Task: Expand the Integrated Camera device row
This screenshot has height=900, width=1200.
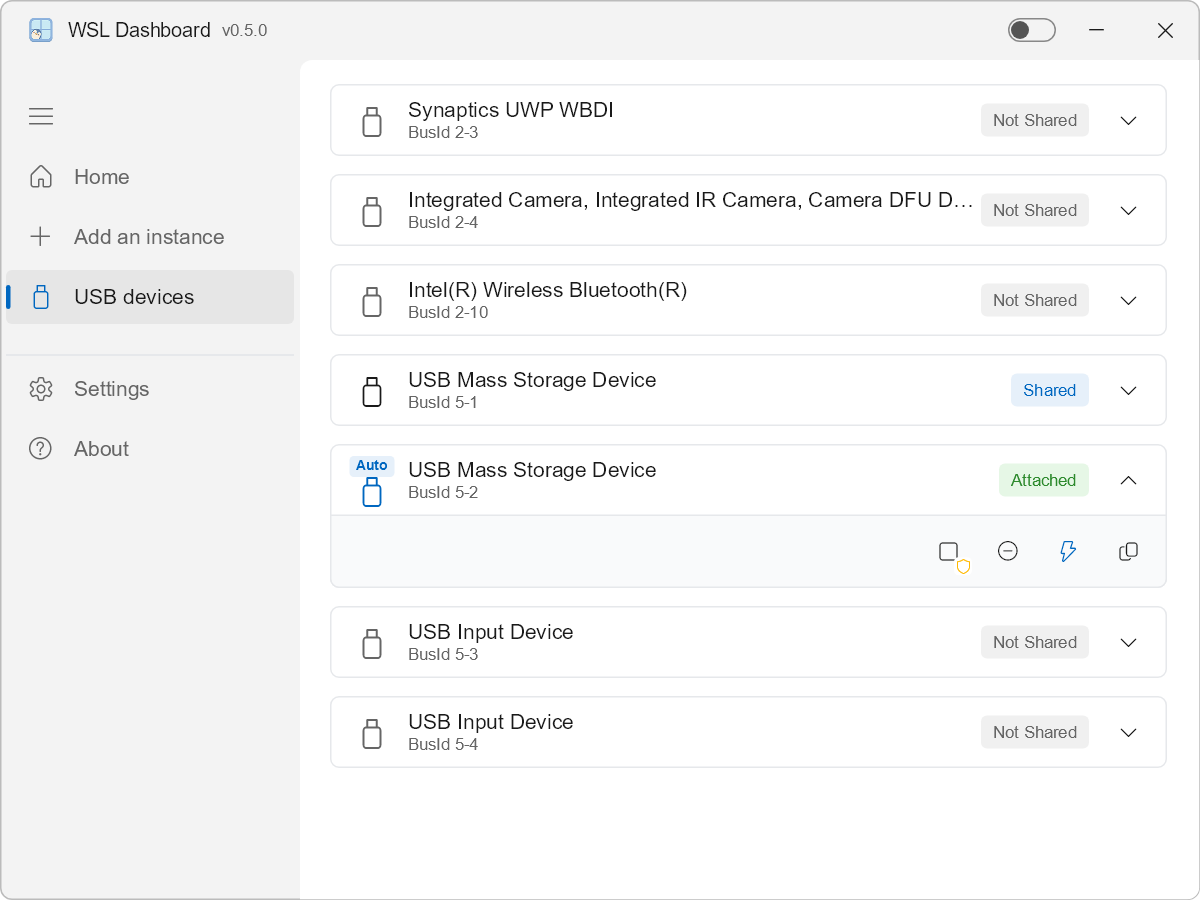Action: 1129,210
